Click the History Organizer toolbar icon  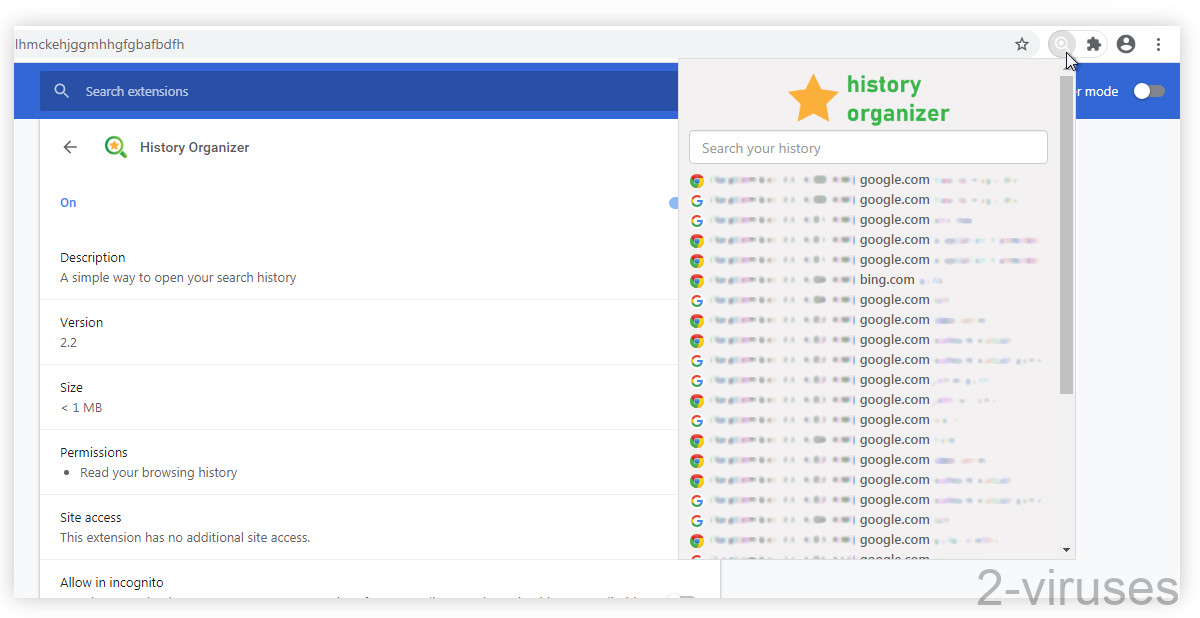(x=1061, y=44)
